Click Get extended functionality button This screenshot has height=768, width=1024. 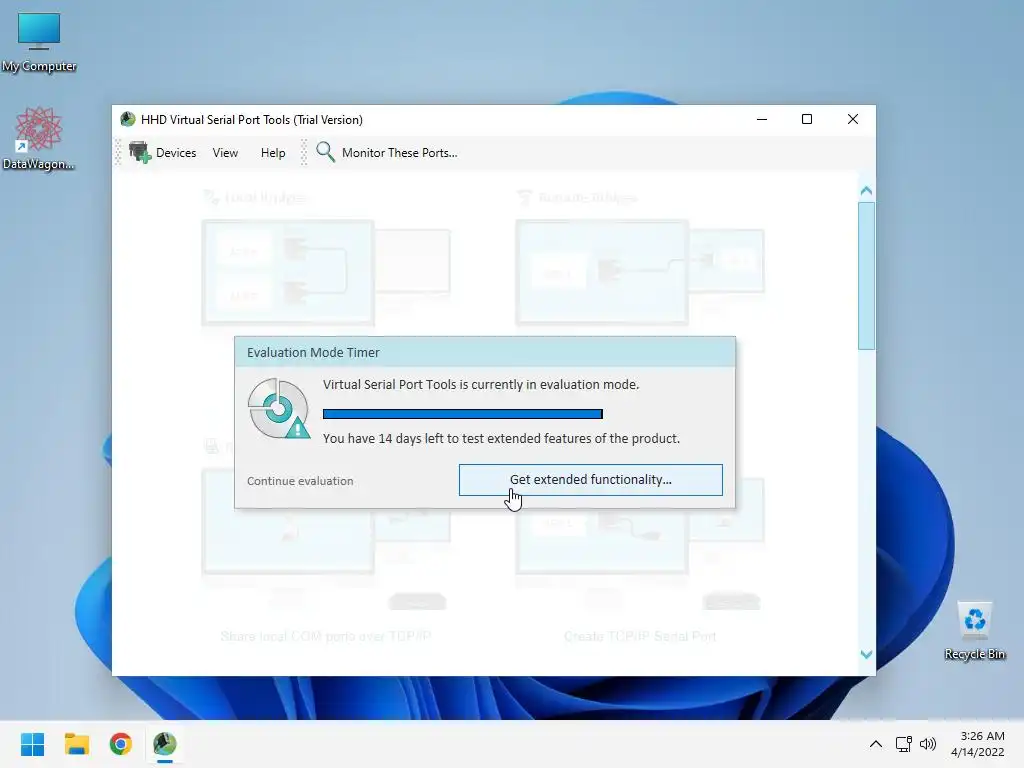pyautogui.click(x=590, y=480)
